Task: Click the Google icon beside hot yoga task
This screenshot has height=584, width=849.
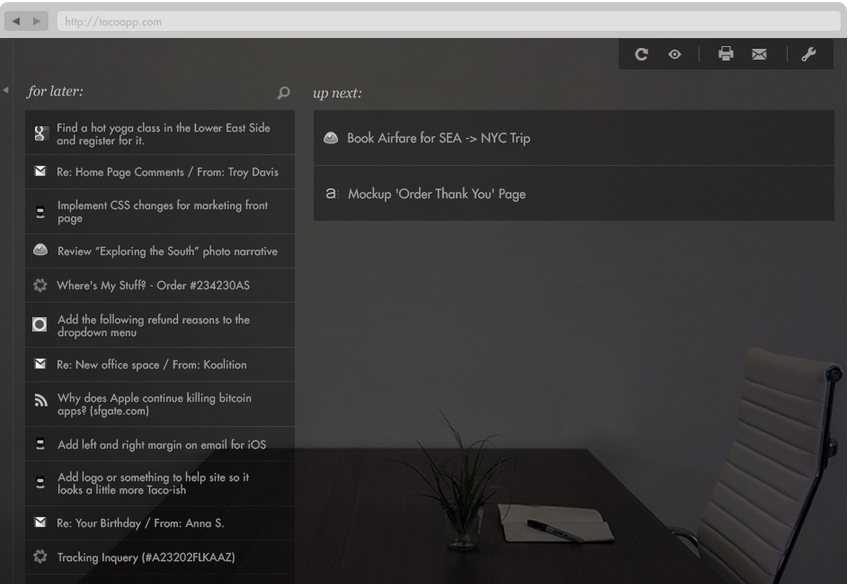Action: [x=40, y=133]
